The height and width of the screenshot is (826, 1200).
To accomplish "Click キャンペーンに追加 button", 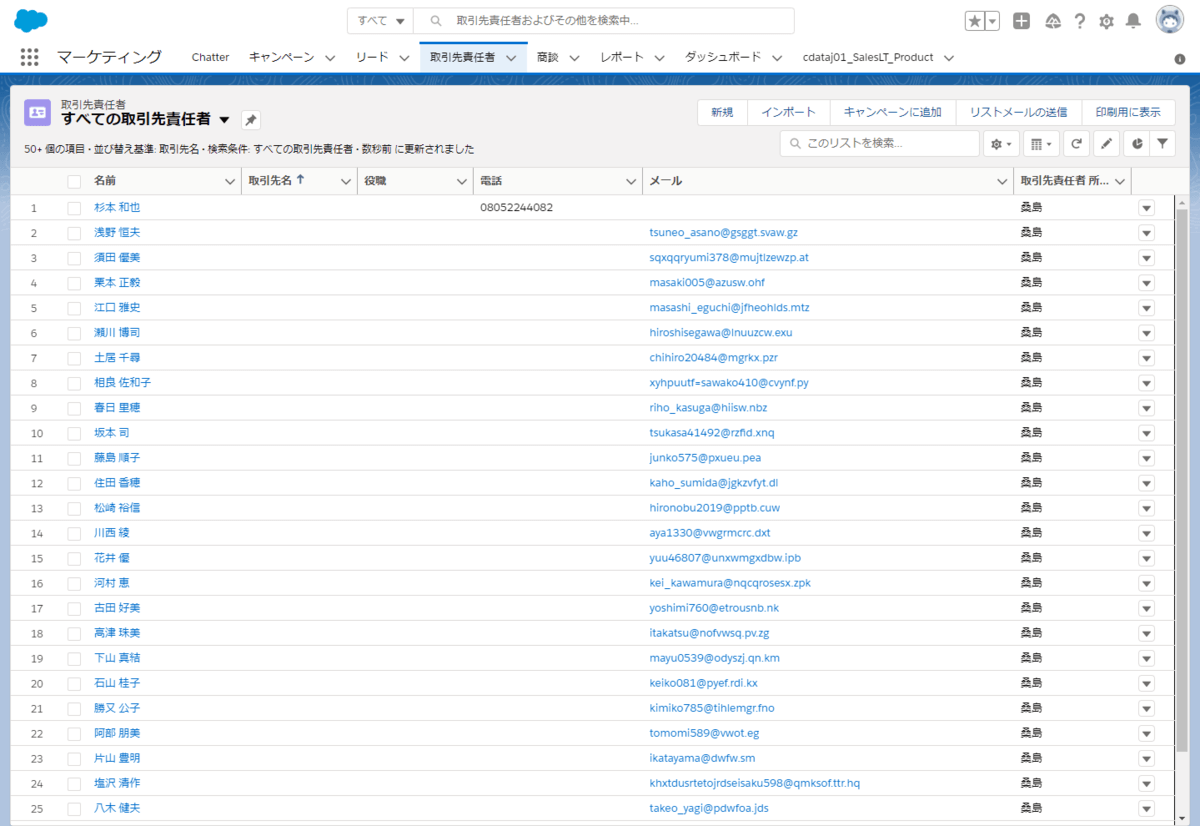I will [x=892, y=112].
